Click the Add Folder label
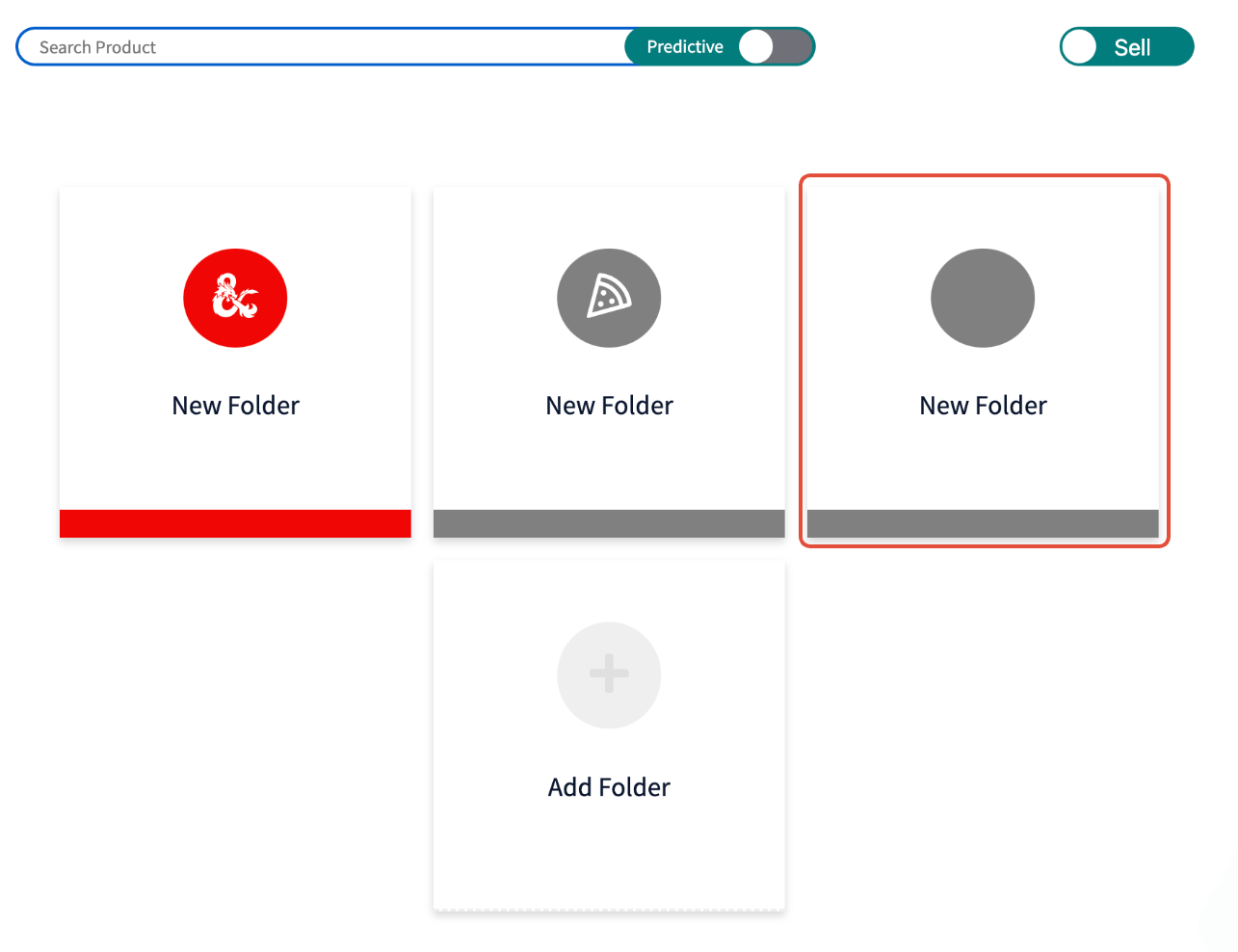 pos(609,787)
